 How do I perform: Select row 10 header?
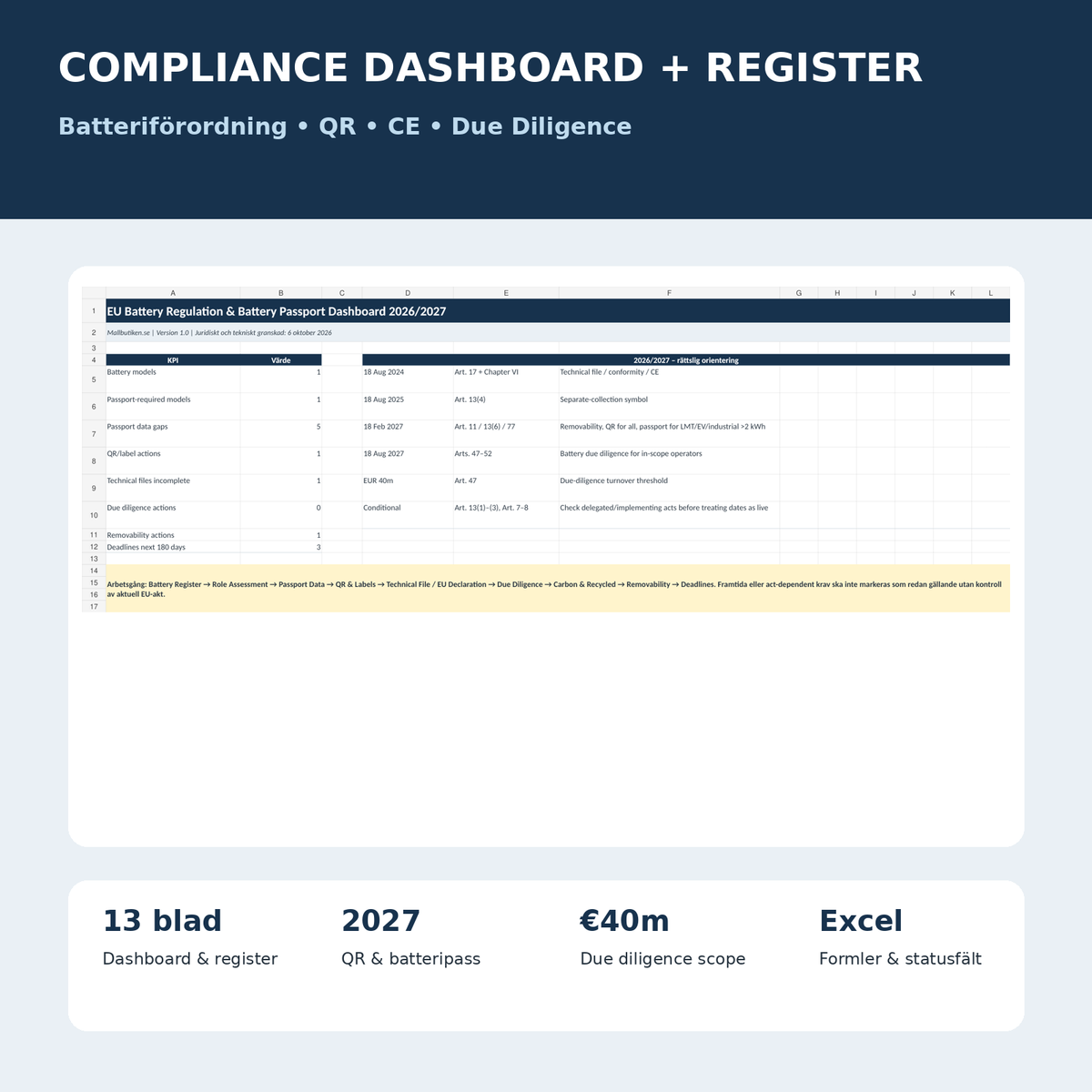[94, 515]
